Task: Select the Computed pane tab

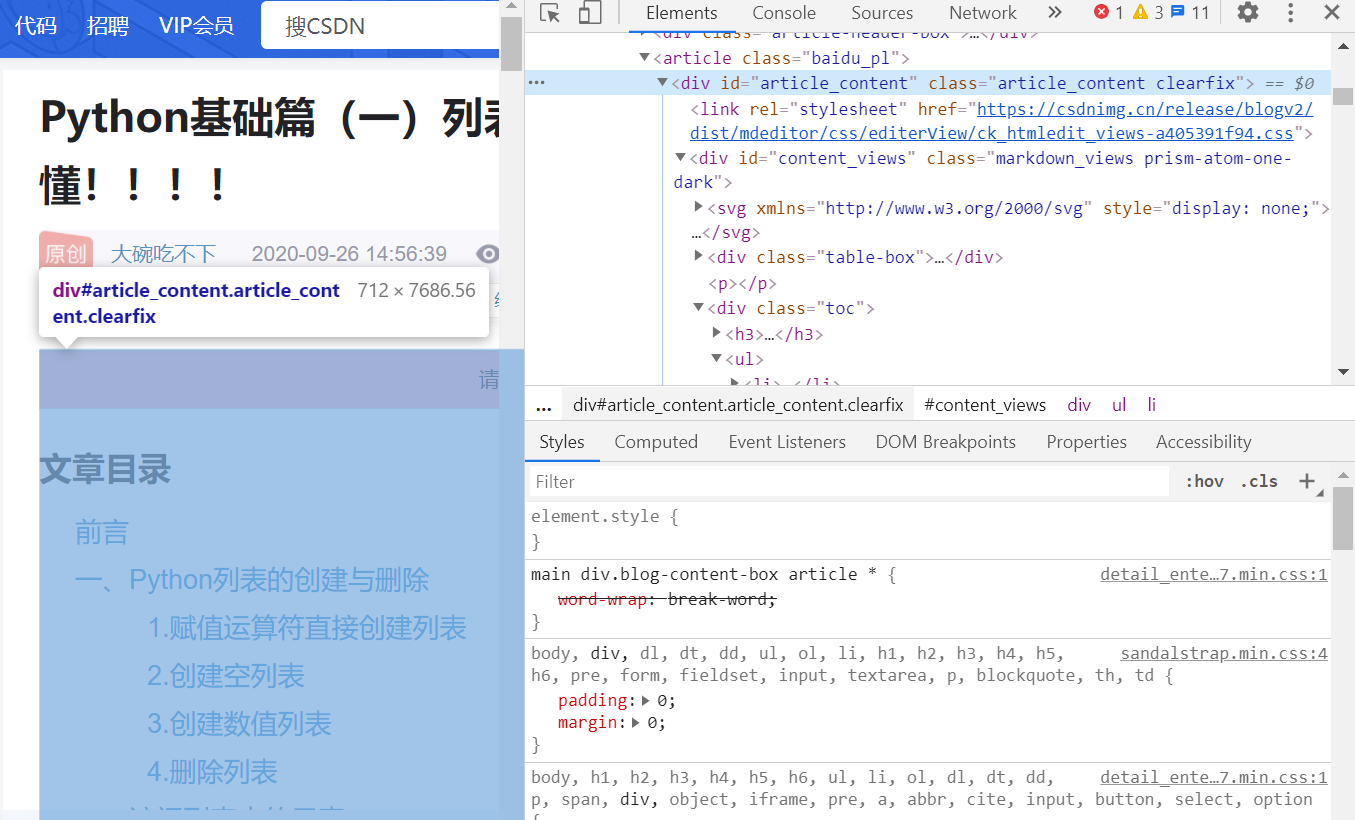Action: 656,442
